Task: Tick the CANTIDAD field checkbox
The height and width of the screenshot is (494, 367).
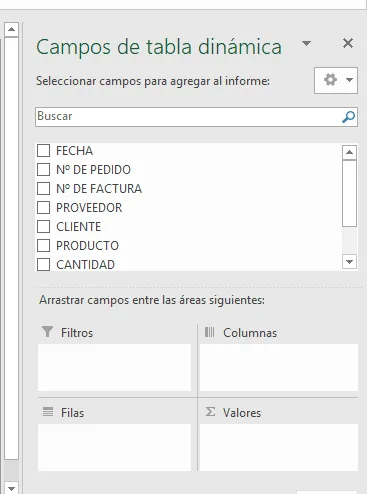Action: coord(44,264)
